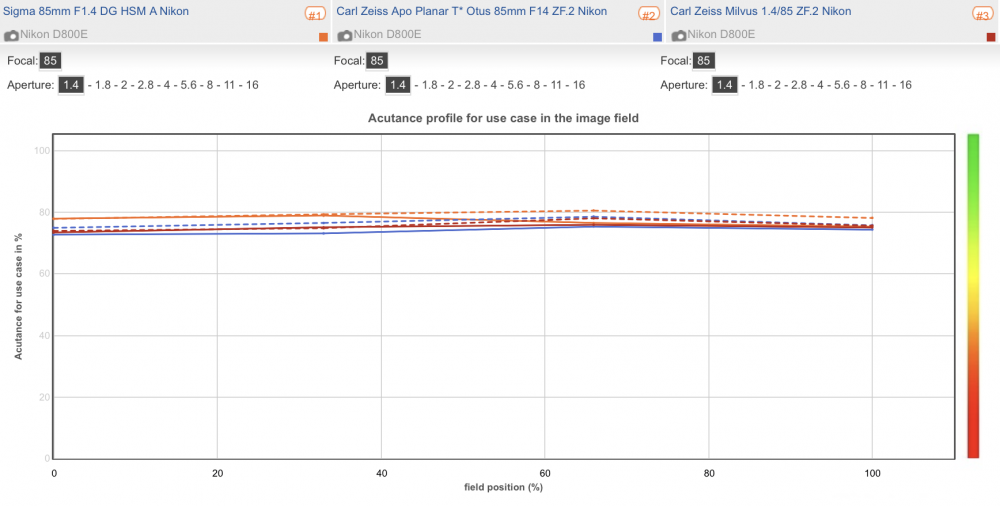Set Otus lens aperture to 11
The height and width of the screenshot is (506, 1000).
coord(557,85)
